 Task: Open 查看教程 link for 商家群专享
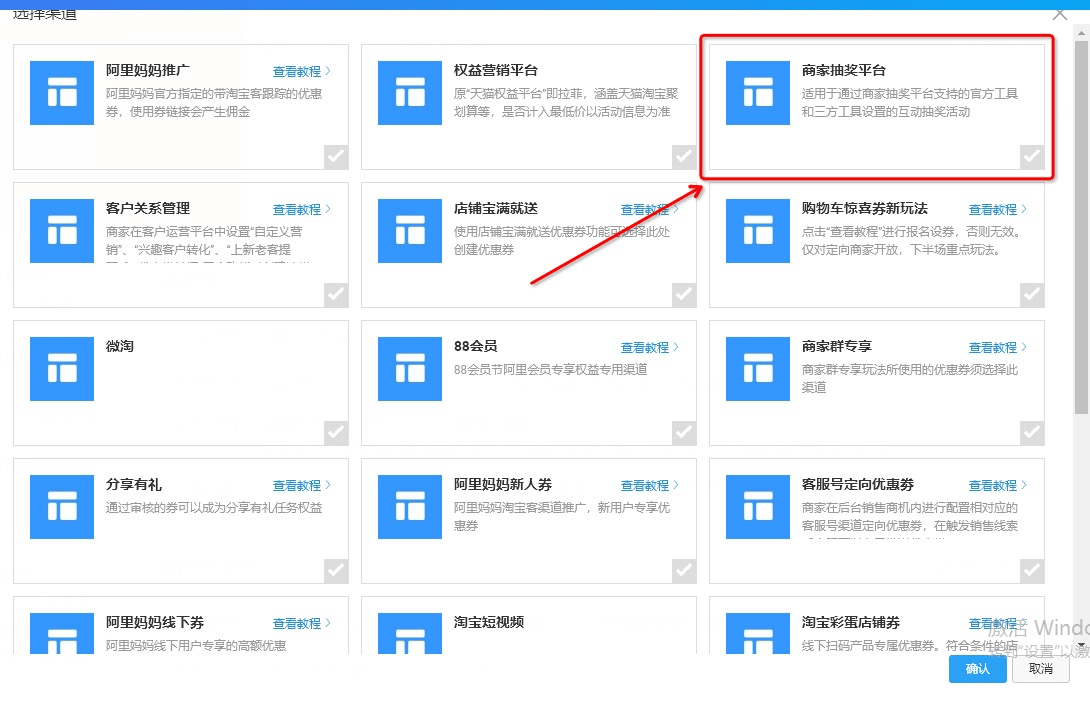click(998, 347)
